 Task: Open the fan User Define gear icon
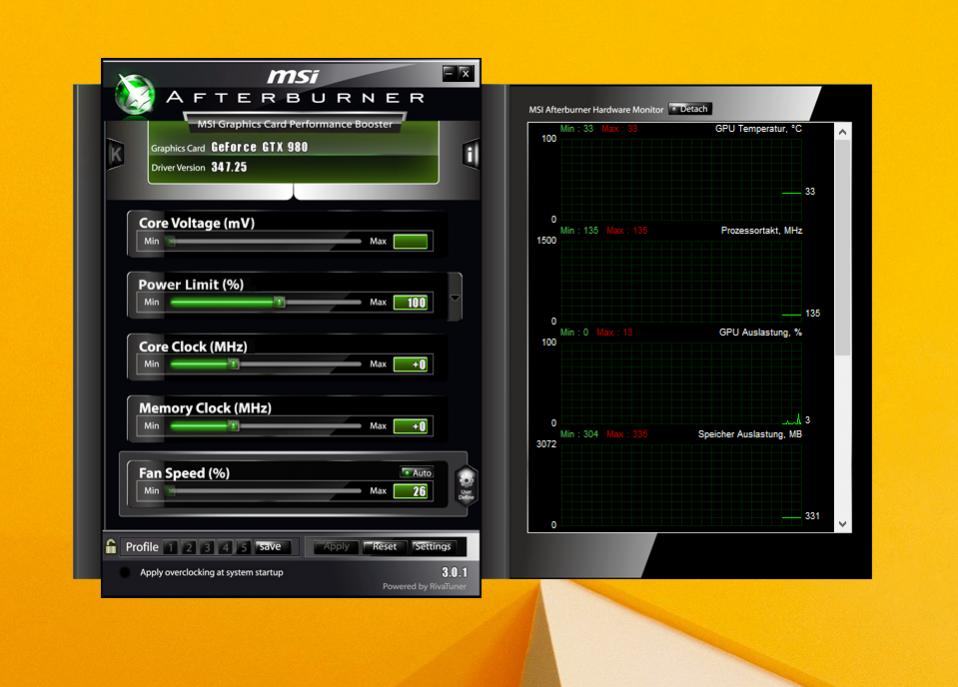coord(466,484)
